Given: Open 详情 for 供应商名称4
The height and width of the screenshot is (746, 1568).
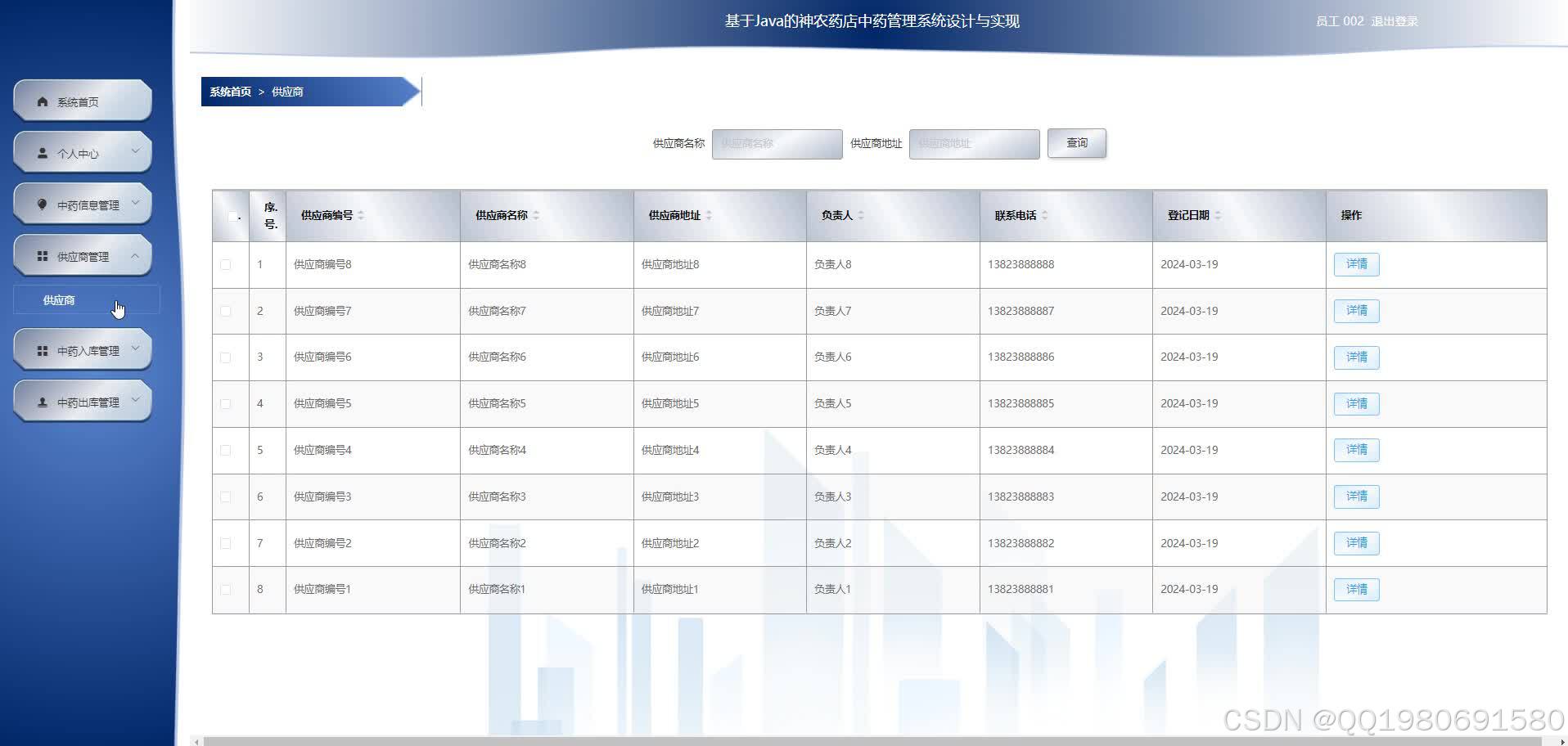Looking at the screenshot, I should (1356, 450).
